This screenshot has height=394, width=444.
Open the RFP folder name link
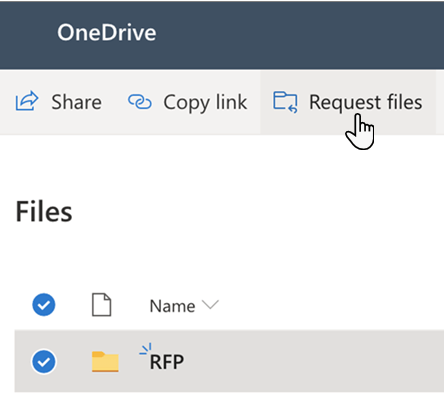pyautogui.click(x=167, y=362)
